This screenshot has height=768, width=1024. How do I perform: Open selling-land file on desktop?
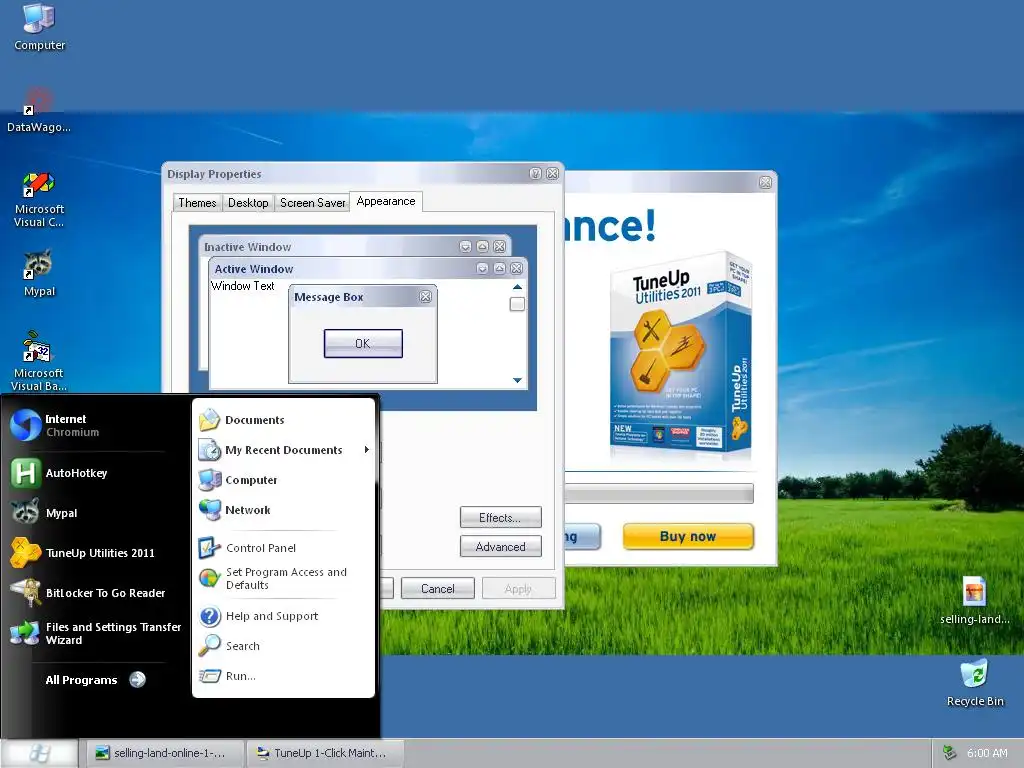(x=974, y=601)
